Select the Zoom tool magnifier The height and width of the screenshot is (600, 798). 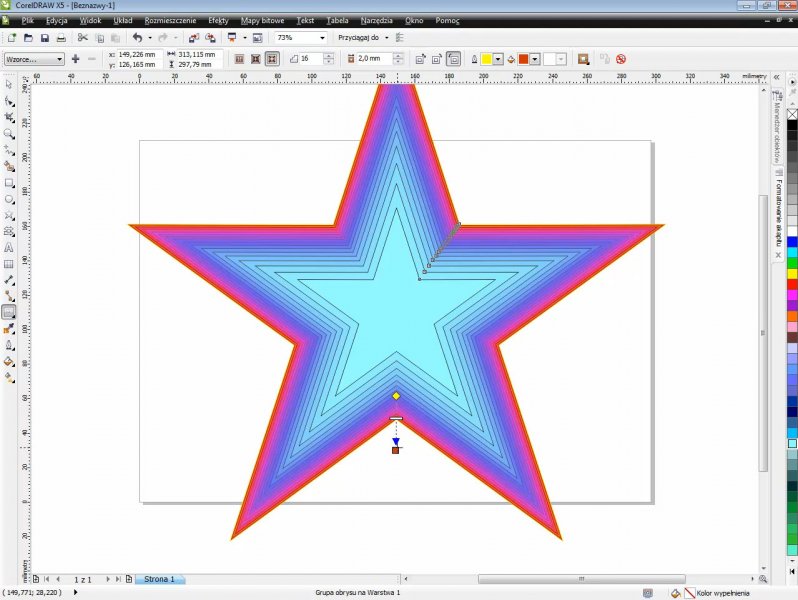click(x=9, y=133)
